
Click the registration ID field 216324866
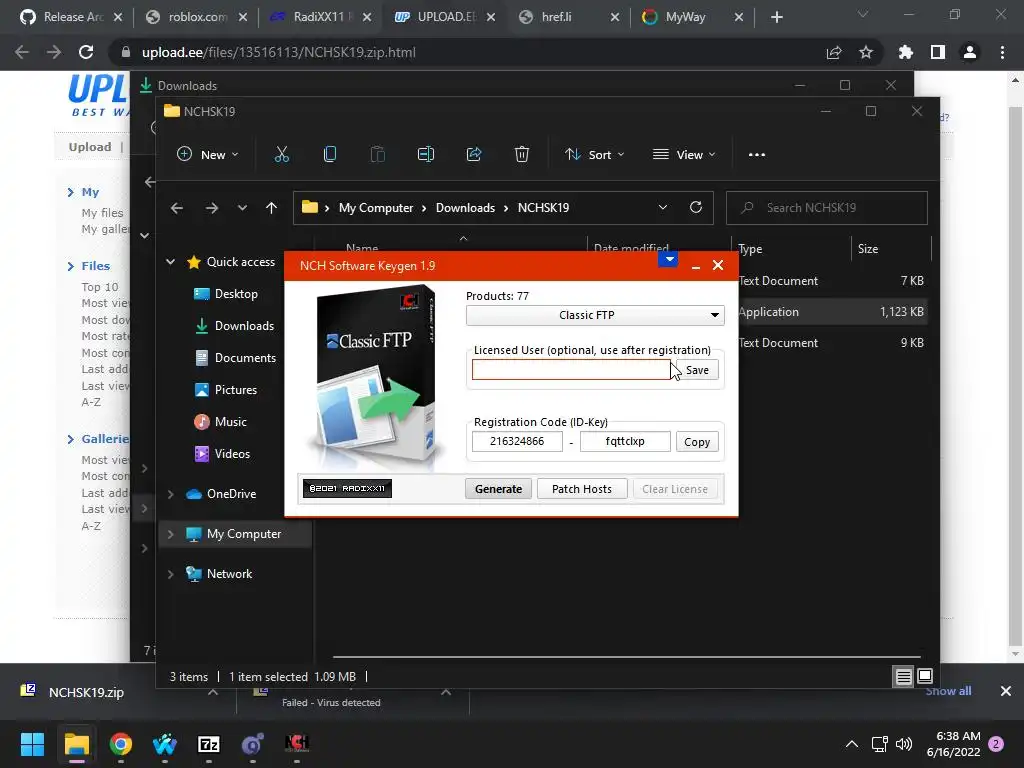pyautogui.click(x=517, y=441)
